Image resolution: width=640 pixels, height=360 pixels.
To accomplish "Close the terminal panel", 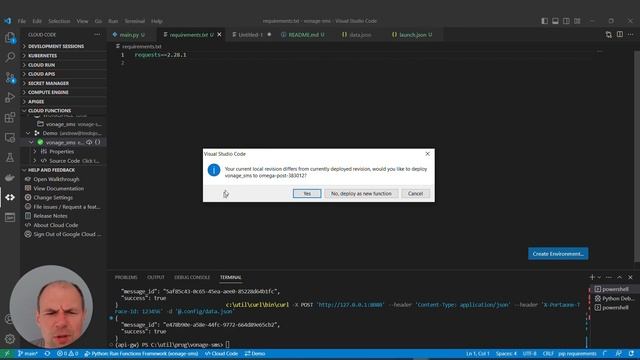I will [x=631, y=277].
